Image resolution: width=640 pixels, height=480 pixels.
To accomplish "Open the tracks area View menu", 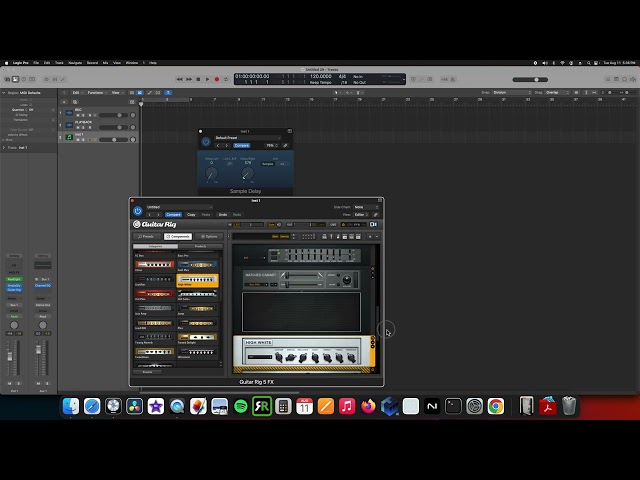I will (116, 93).
